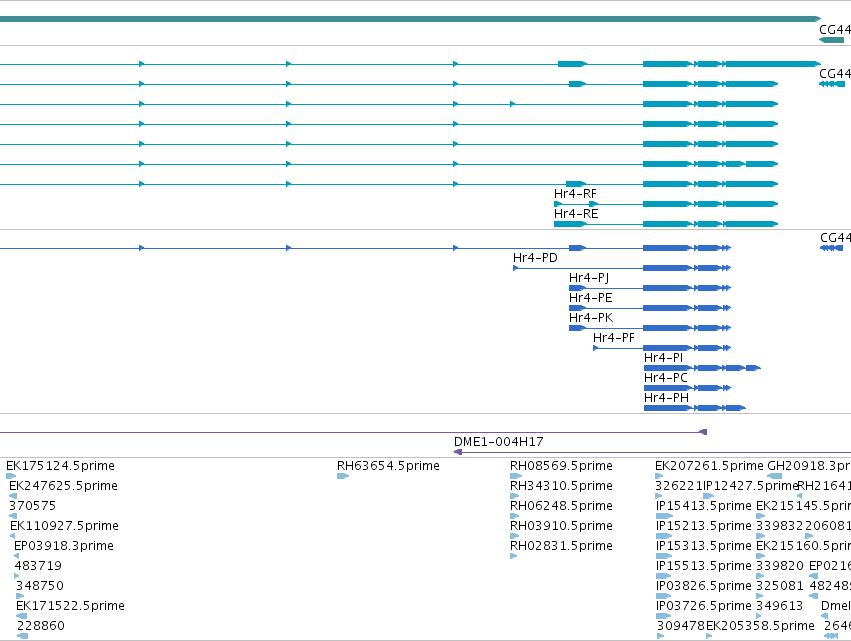Image resolution: width=851 pixels, height=641 pixels.
Task: Click the EK205358.5prime label
Action: pos(760,626)
